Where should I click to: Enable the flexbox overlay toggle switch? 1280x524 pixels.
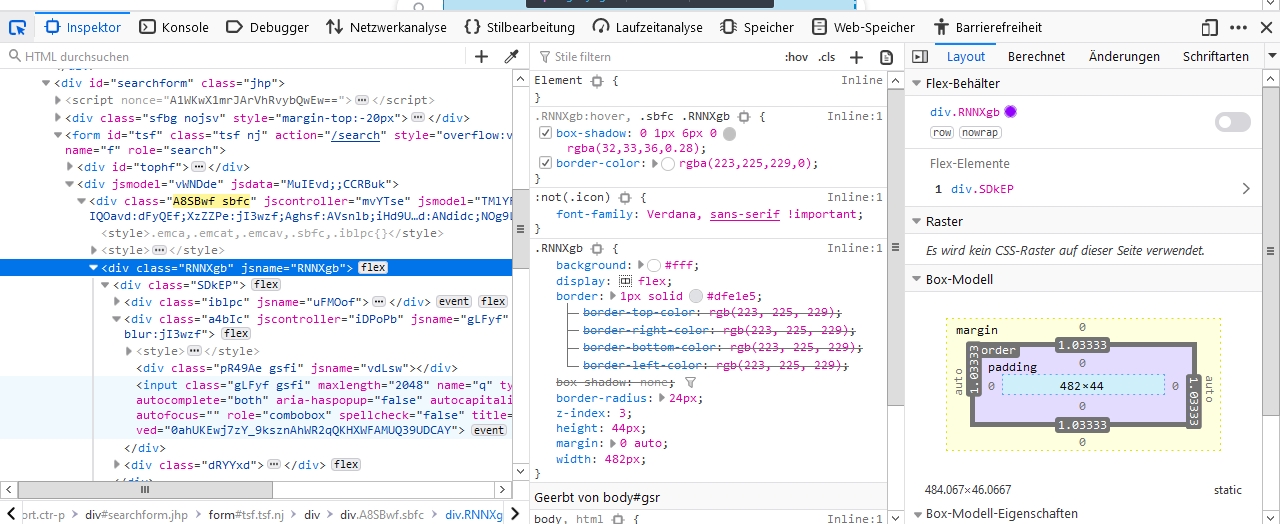(1232, 122)
